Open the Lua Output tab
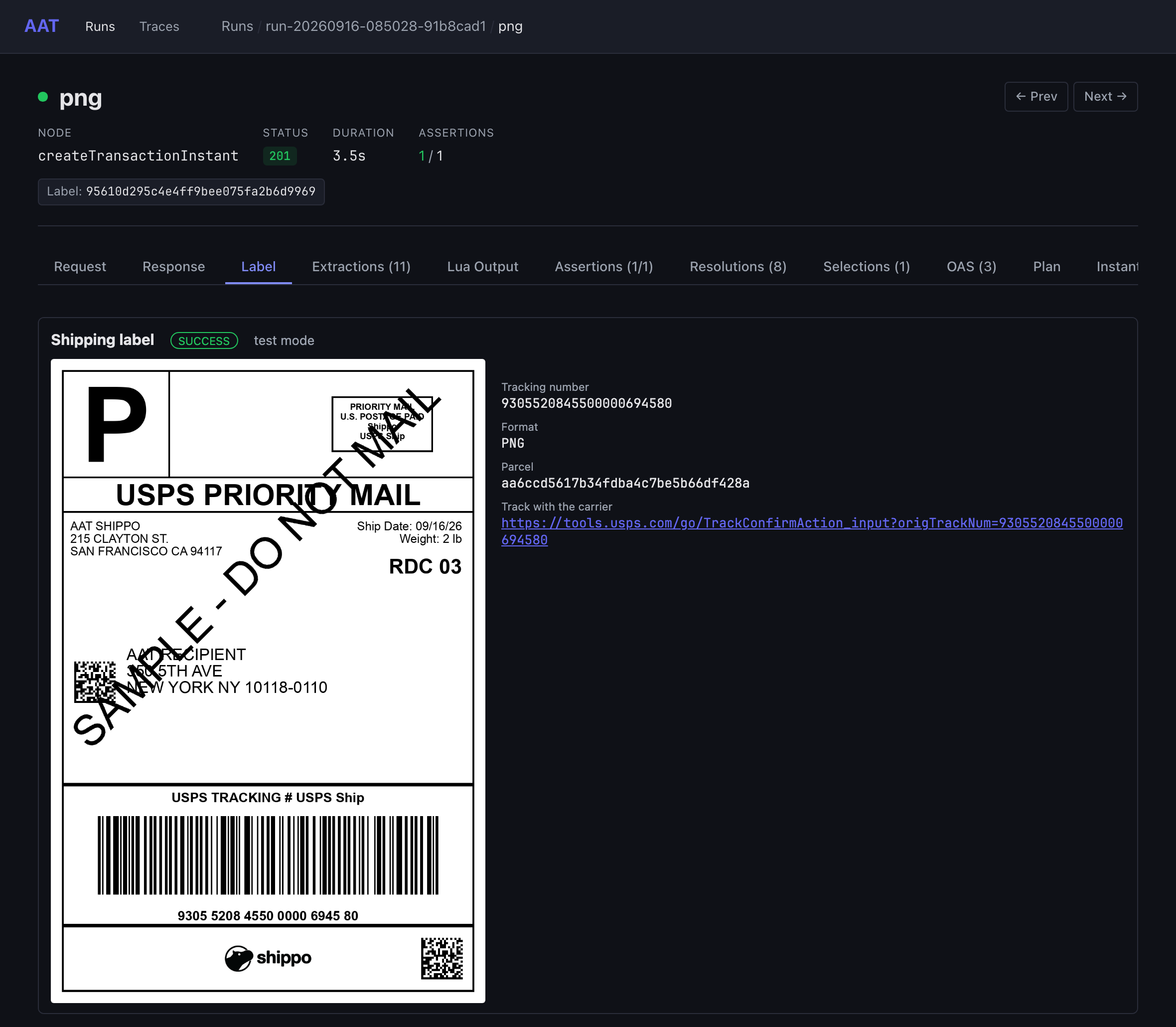 click(482, 267)
